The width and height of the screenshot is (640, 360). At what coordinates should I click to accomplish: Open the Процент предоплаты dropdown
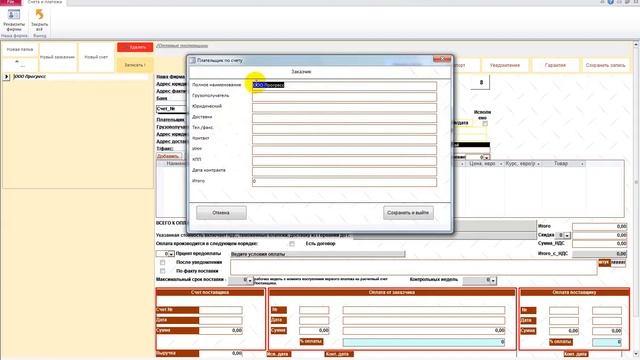click(171, 254)
